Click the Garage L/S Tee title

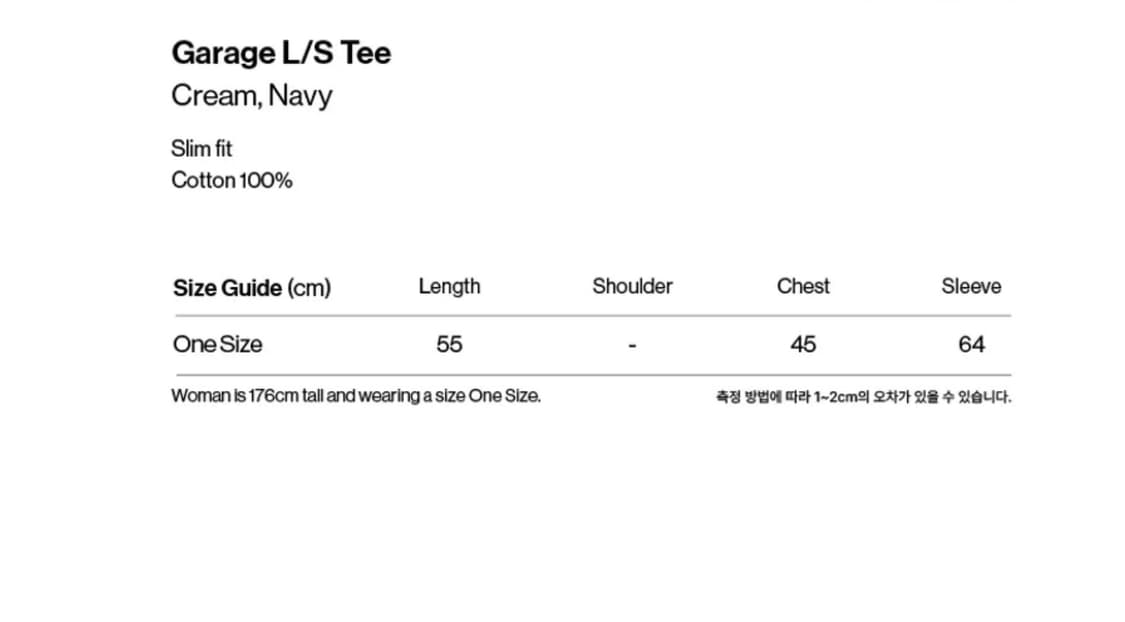point(281,53)
